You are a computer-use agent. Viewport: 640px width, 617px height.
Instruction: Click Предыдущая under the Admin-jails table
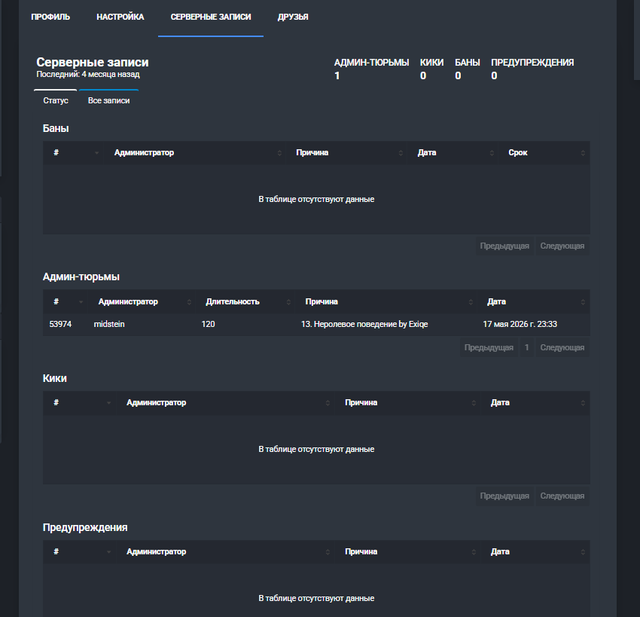[x=489, y=348]
